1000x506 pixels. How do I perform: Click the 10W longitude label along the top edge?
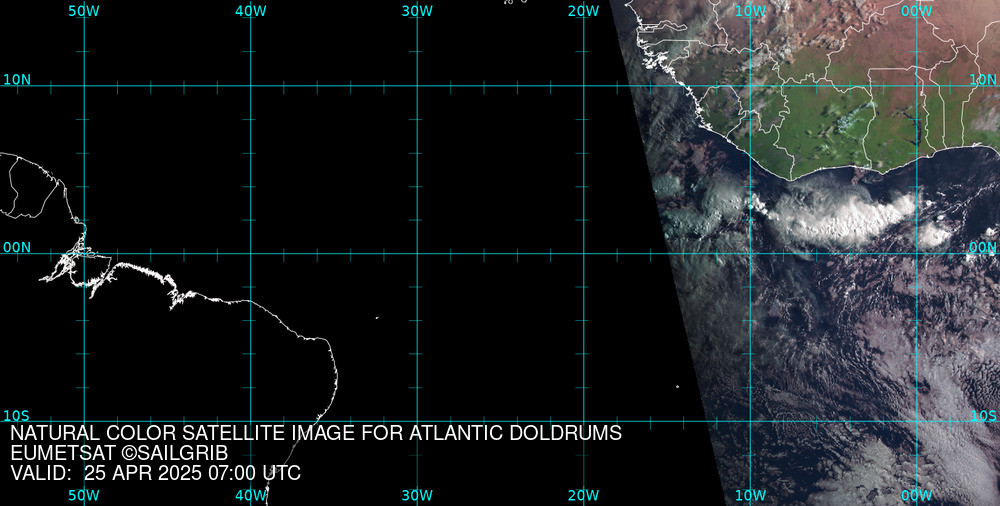pyautogui.click(x=750, y=11)
